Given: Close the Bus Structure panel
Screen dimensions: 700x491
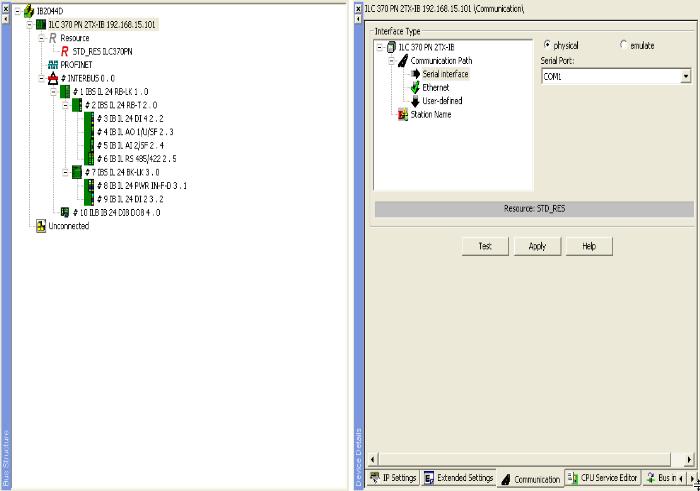Looking at the screenshot, I should [5, 8].
